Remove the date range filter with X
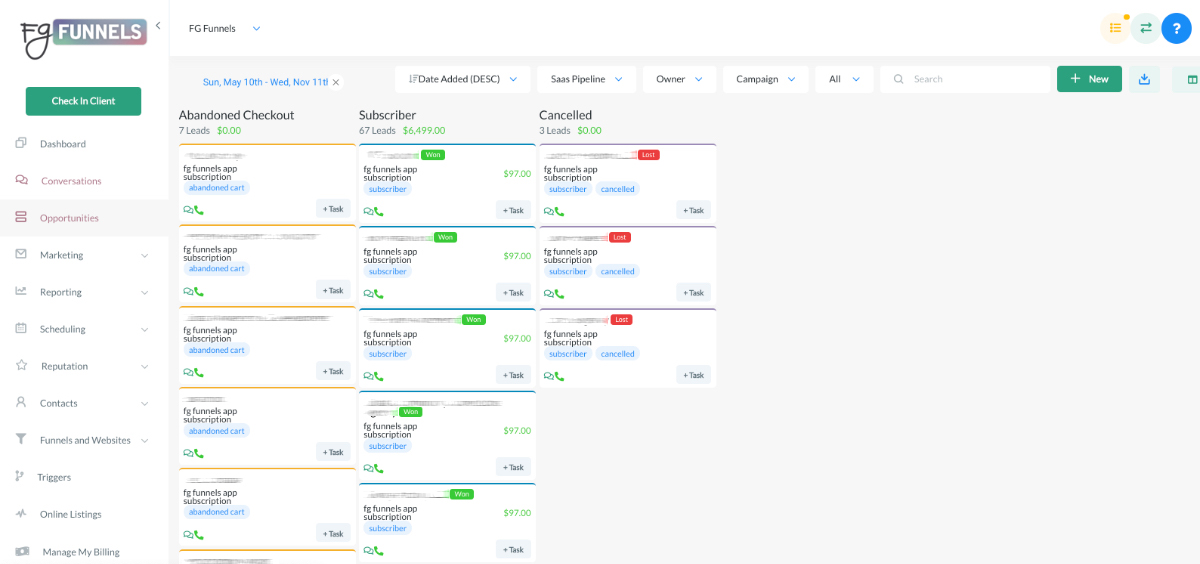Viewport: 1200px width, 564px height. (336, 82)
